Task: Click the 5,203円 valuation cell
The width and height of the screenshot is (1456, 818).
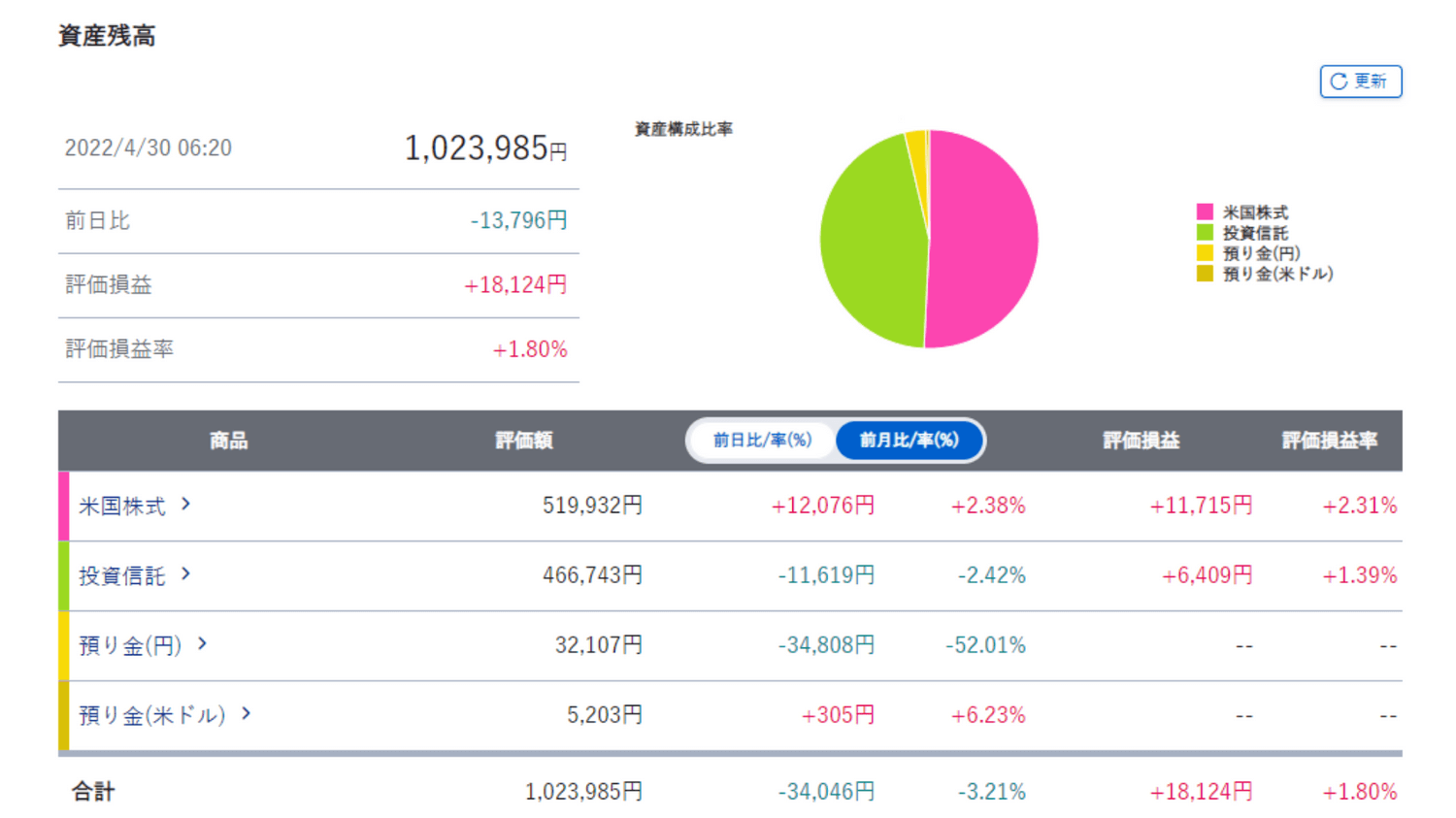Action: [x=605, y=715]
